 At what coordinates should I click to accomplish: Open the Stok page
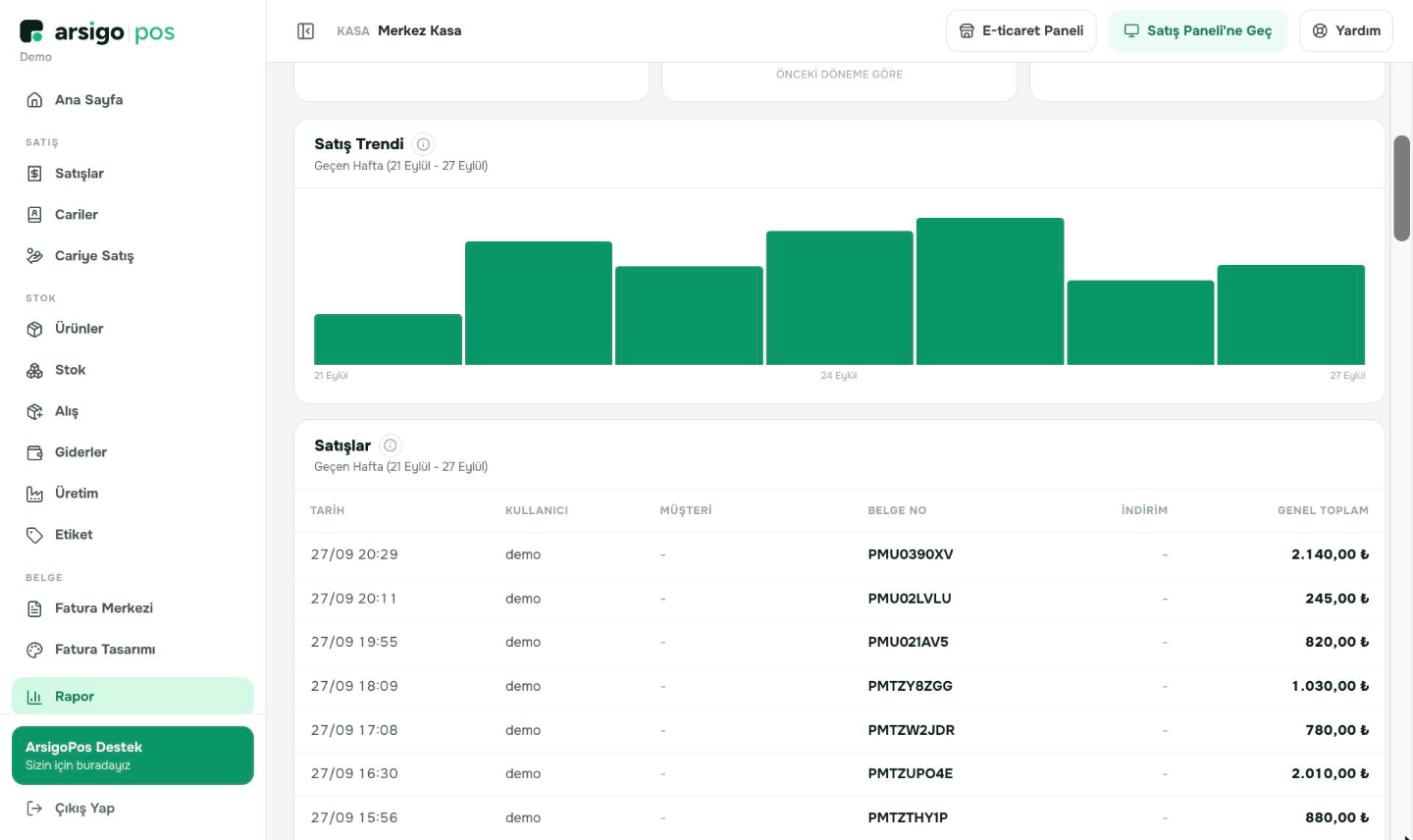[133, 370]
